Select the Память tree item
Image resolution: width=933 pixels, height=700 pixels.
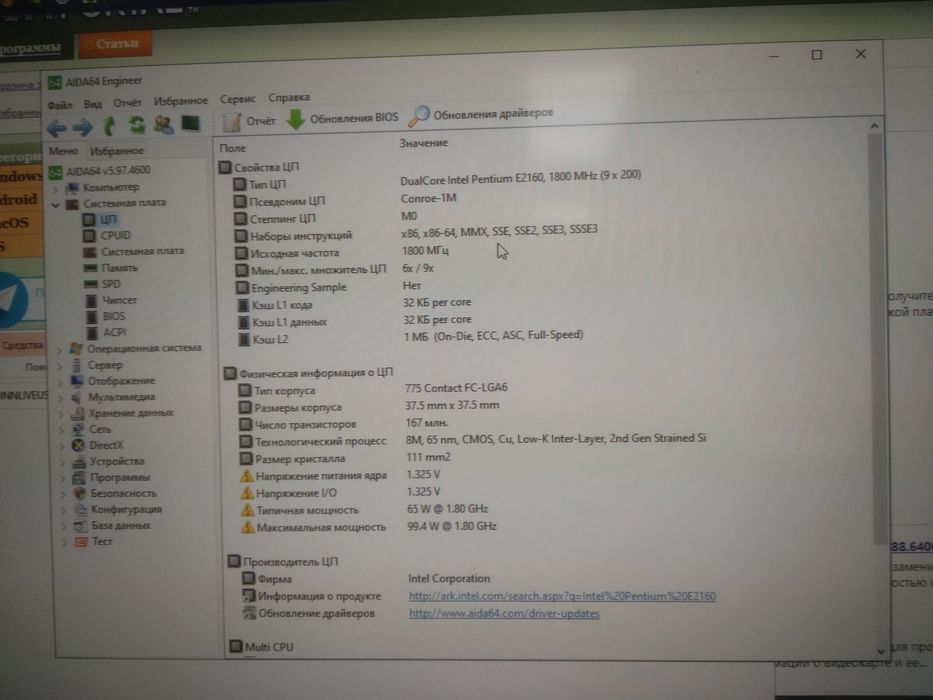pyautogui.click(x=111, y=268)
